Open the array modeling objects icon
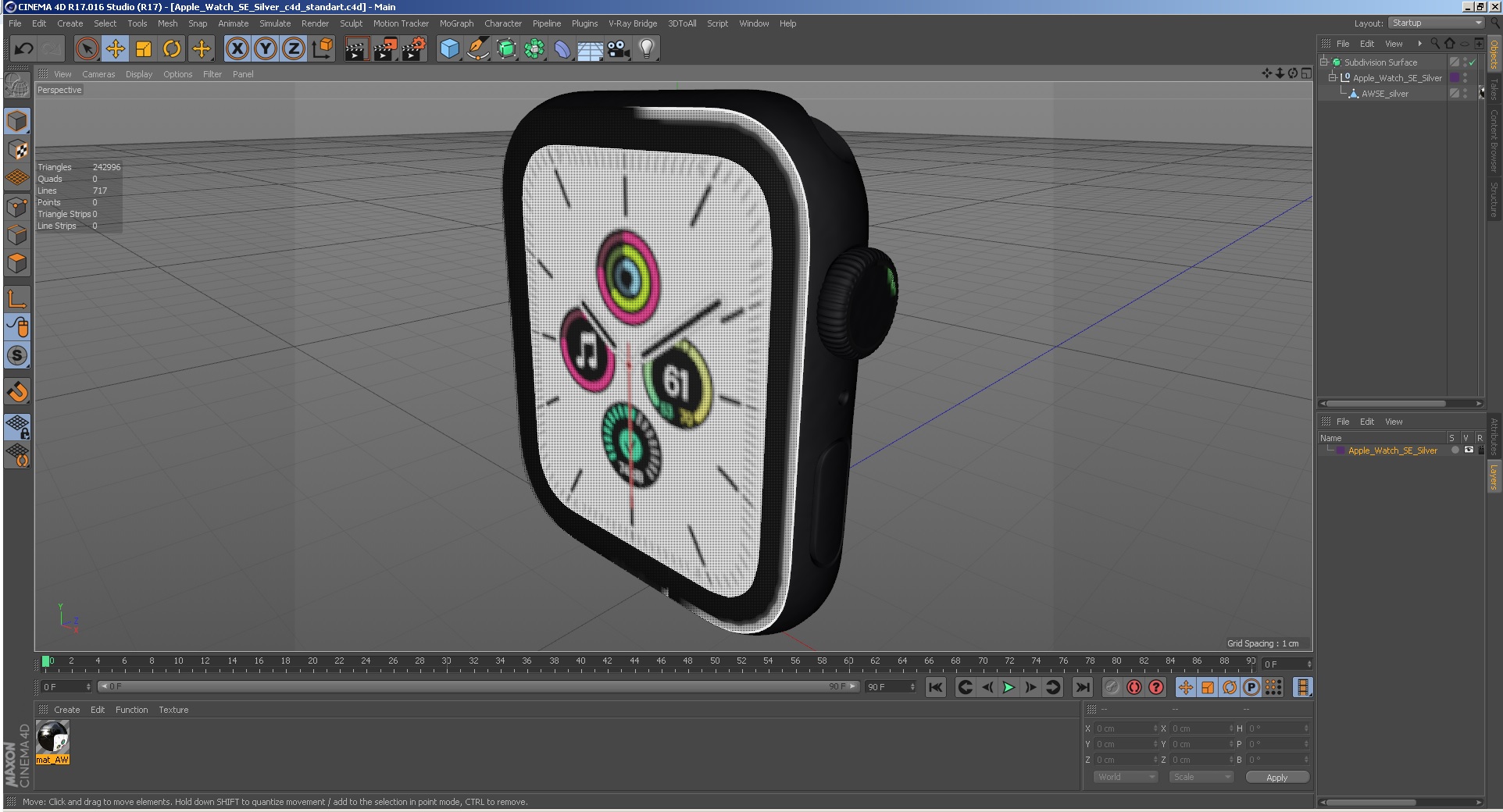Image resolution: width=1503 pixels, height=812 pixels. click(534, 49)
